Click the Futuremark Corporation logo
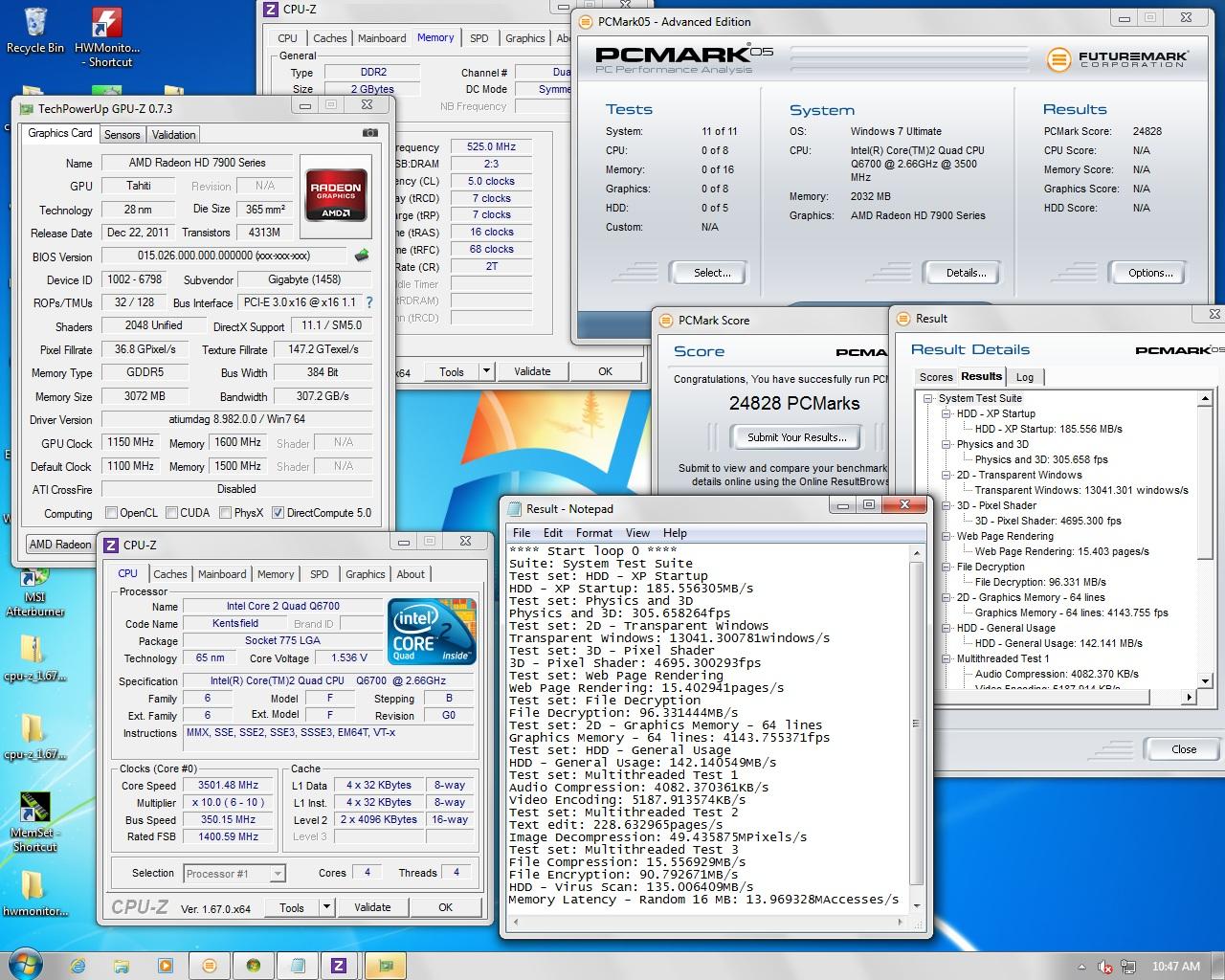1225x980 pixels. [1118, 59]
